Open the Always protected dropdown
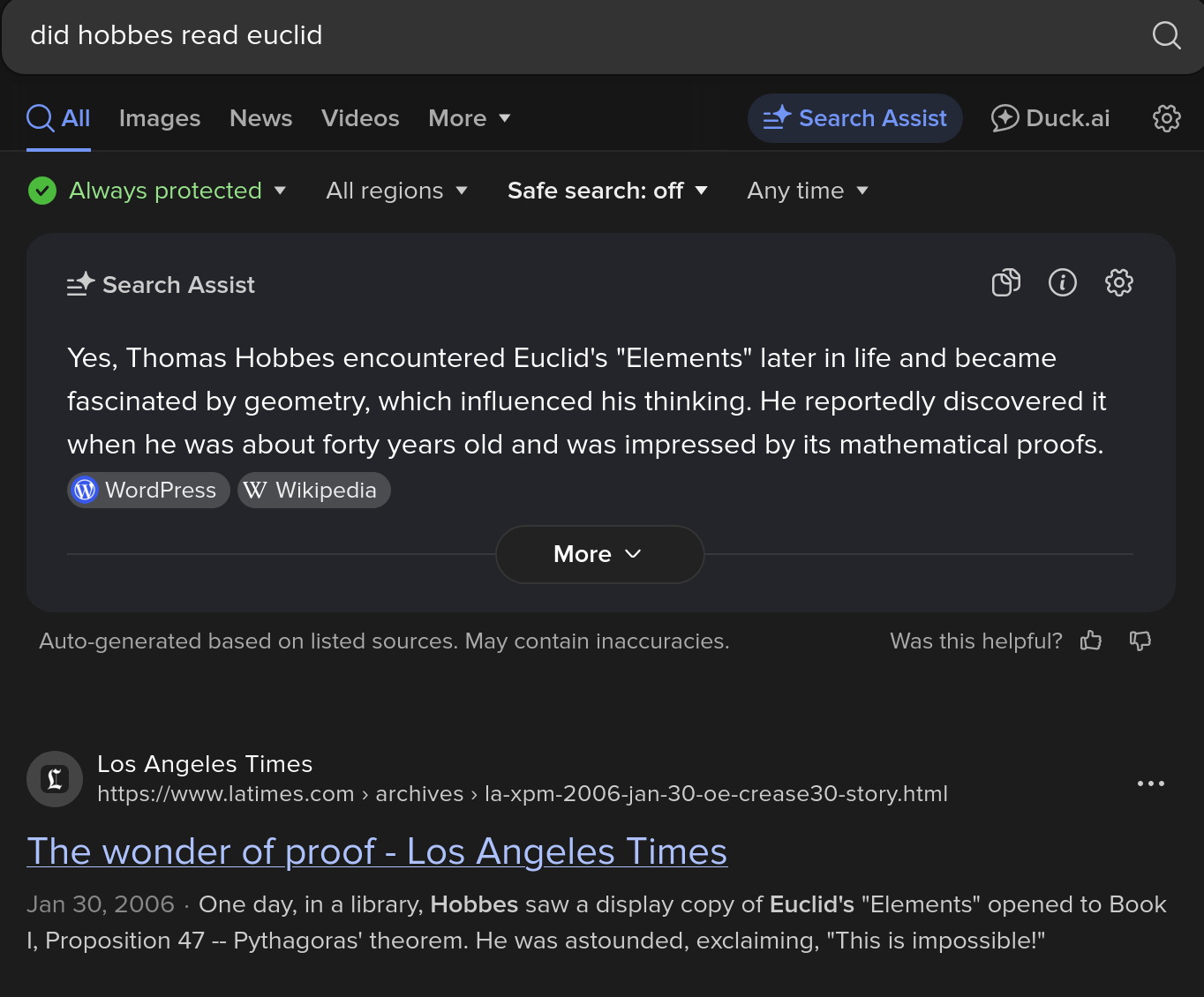Screen dimensions: 1204x997 158,191
